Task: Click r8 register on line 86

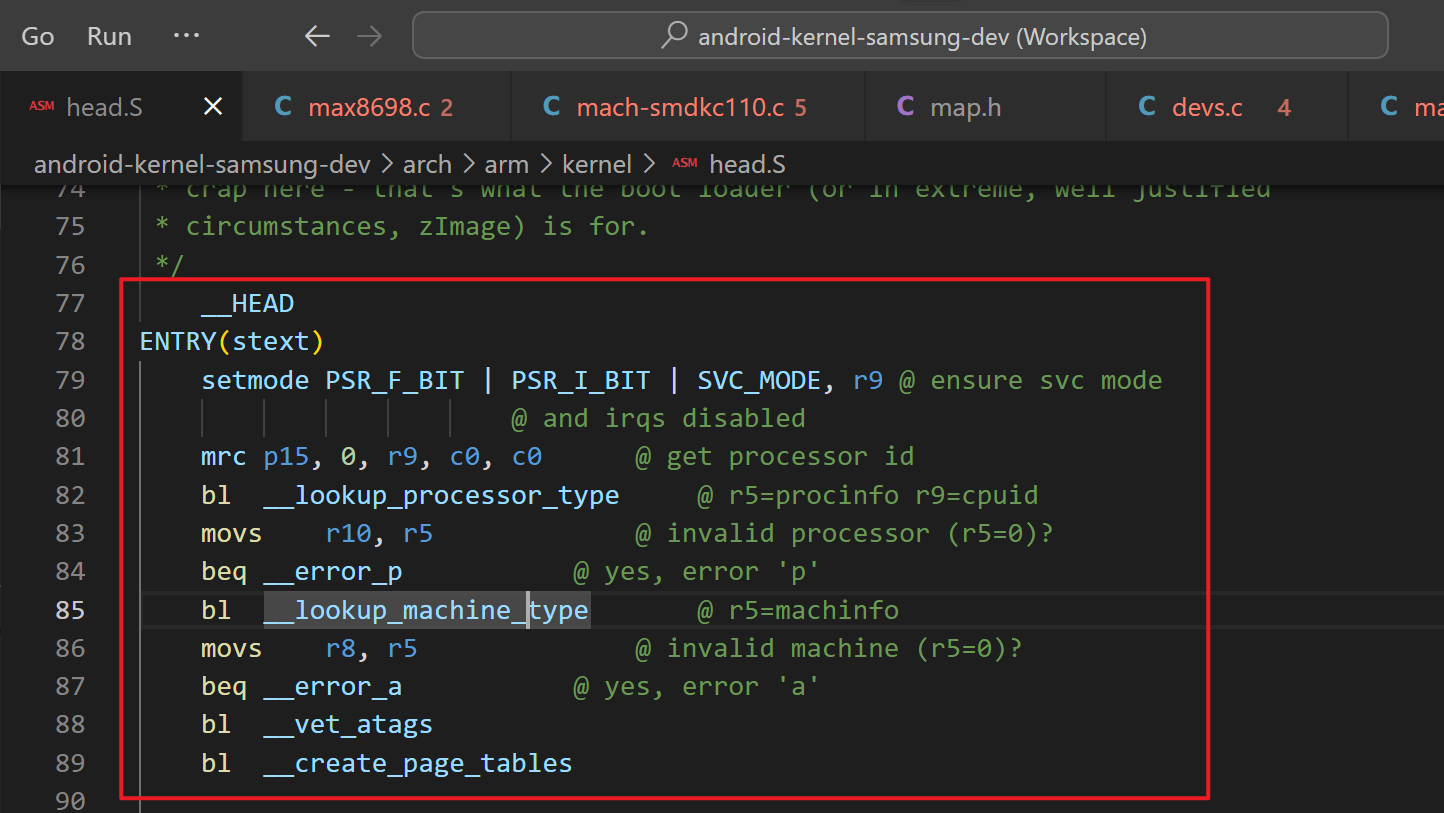Action: (341, 648)
